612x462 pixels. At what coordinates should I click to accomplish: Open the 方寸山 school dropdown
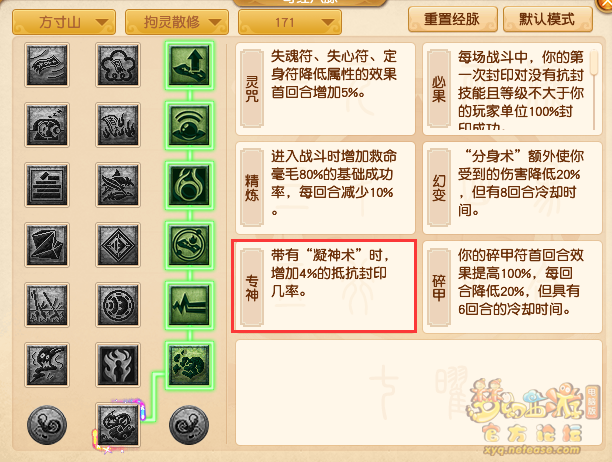tap(64, 22)
